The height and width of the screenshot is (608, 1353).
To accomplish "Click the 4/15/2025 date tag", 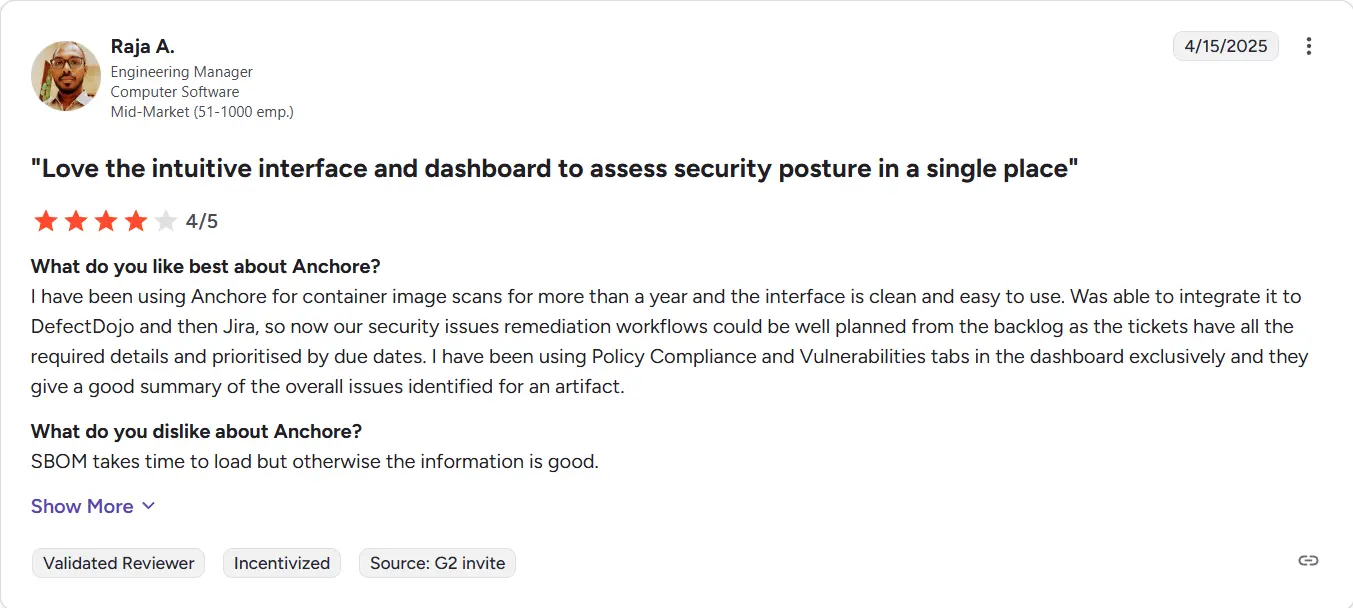I will coord(1226,46).
